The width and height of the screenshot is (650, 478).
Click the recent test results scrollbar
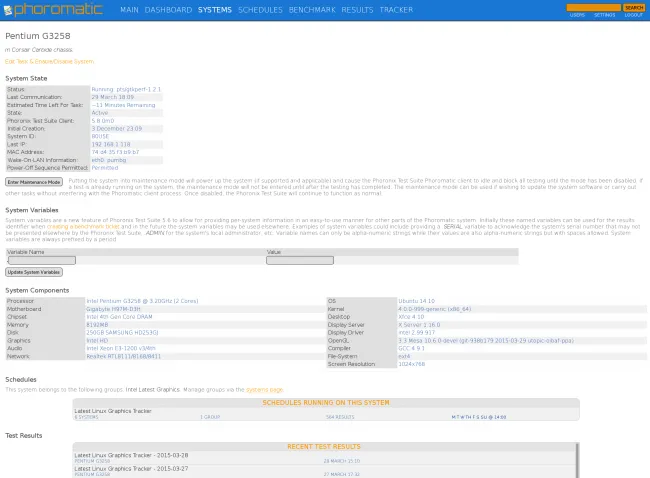point(577,460)
